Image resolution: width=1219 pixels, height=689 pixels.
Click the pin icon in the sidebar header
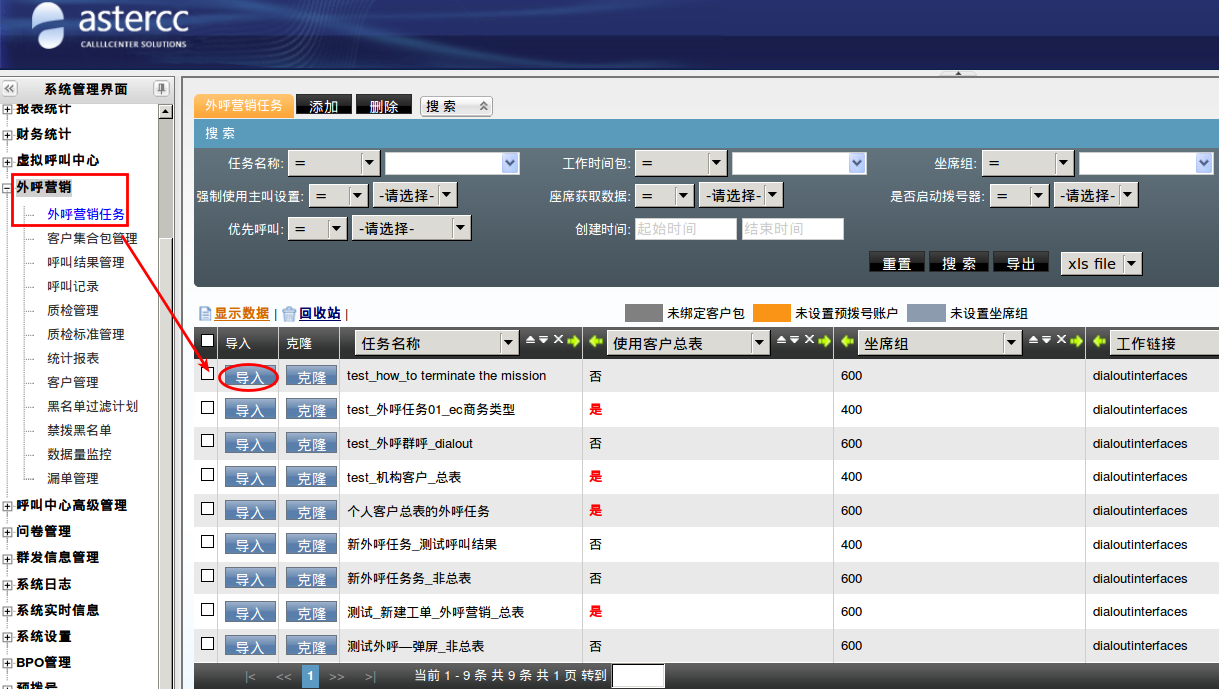tap(161, 89)
